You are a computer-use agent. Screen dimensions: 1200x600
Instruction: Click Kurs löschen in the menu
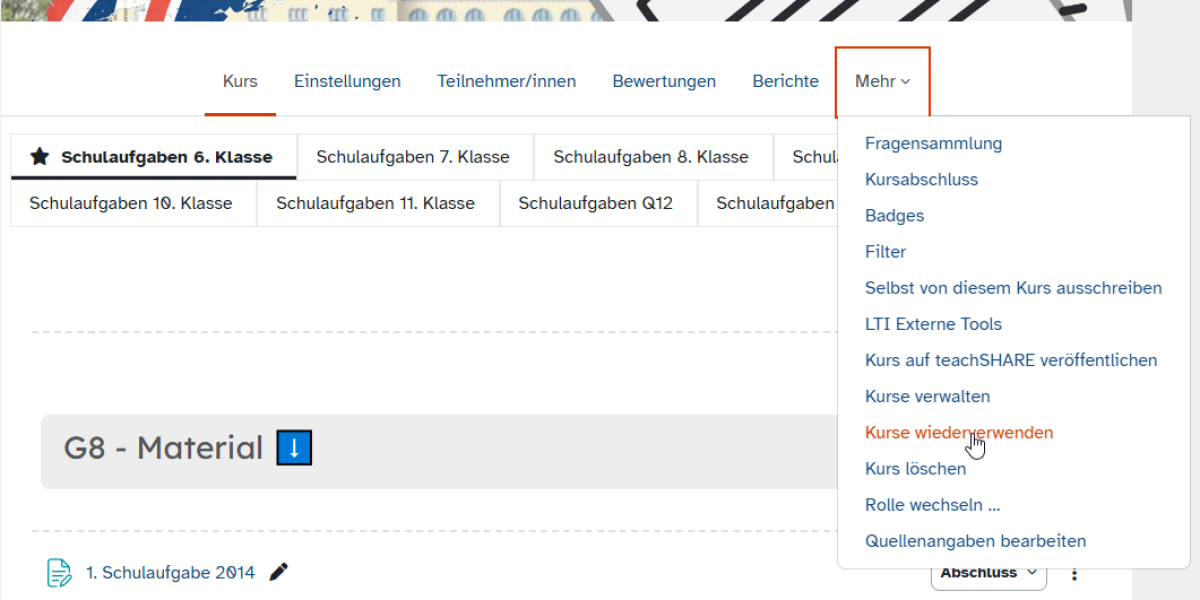click(x=915, y=469)
